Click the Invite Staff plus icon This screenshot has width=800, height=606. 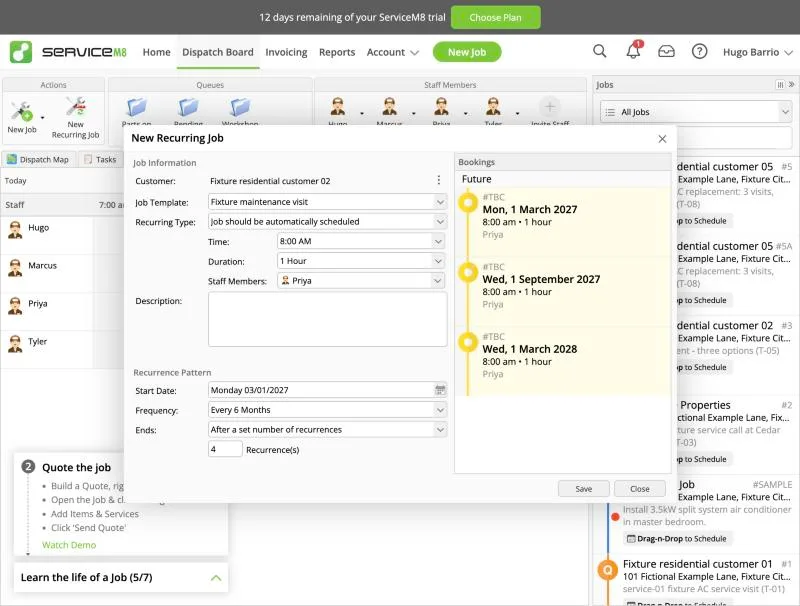[549, 107]
